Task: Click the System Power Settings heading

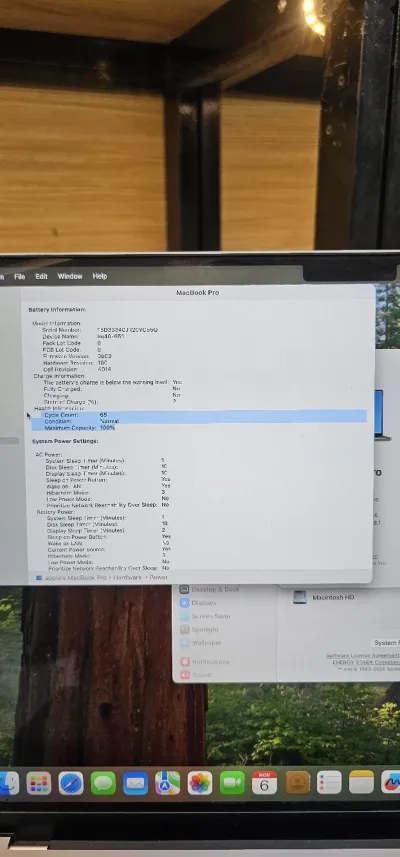Action: click(65, 441)
